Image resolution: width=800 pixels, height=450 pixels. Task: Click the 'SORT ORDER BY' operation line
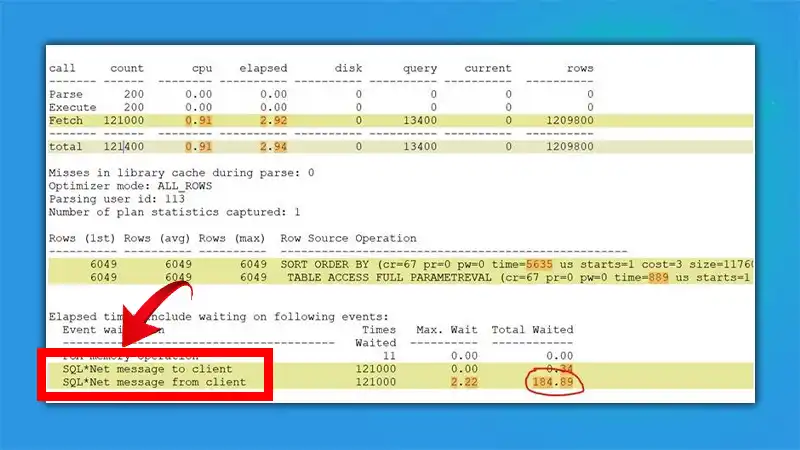click(x=517, y=265)
